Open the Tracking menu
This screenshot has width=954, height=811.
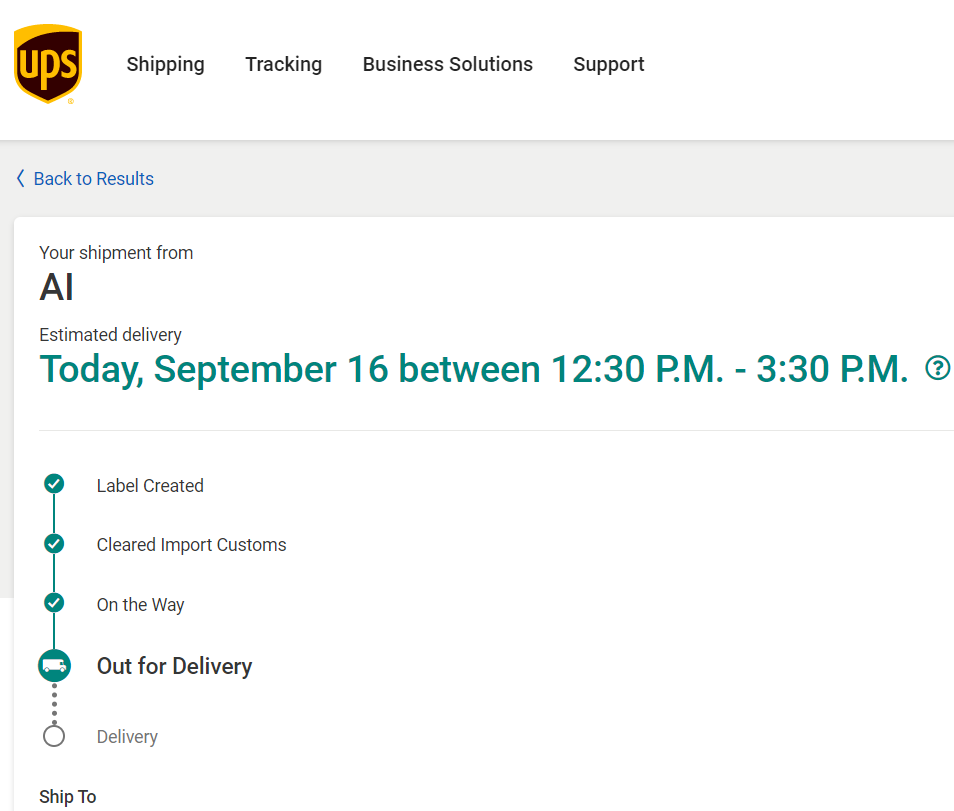284,64
